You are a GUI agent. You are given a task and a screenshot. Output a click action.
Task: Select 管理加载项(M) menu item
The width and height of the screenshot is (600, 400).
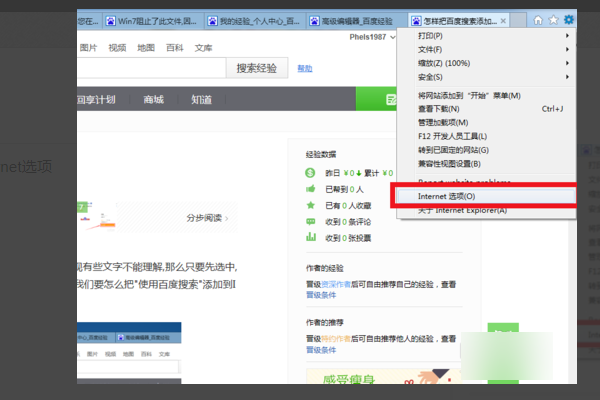[486, 122]
